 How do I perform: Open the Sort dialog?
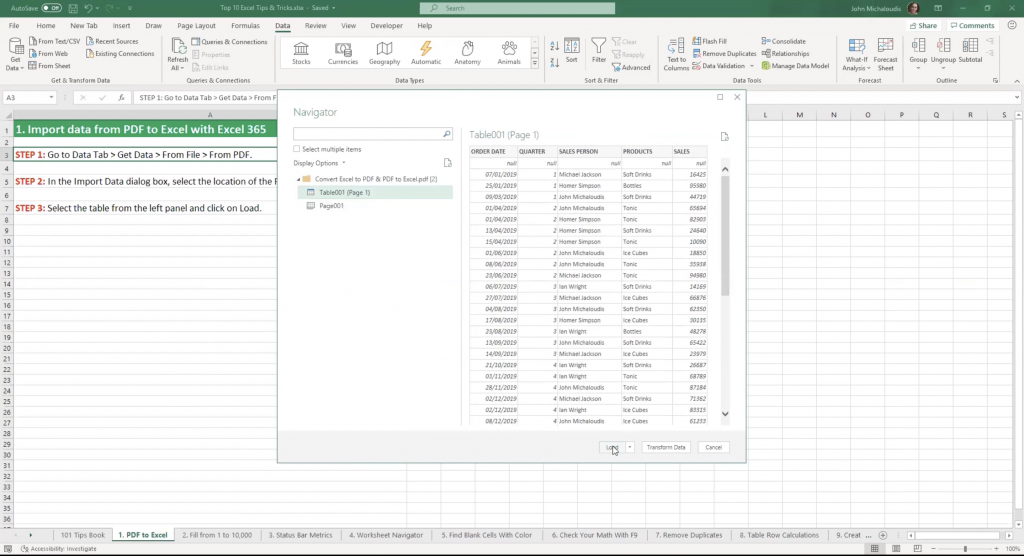click(x=571, y=51)
